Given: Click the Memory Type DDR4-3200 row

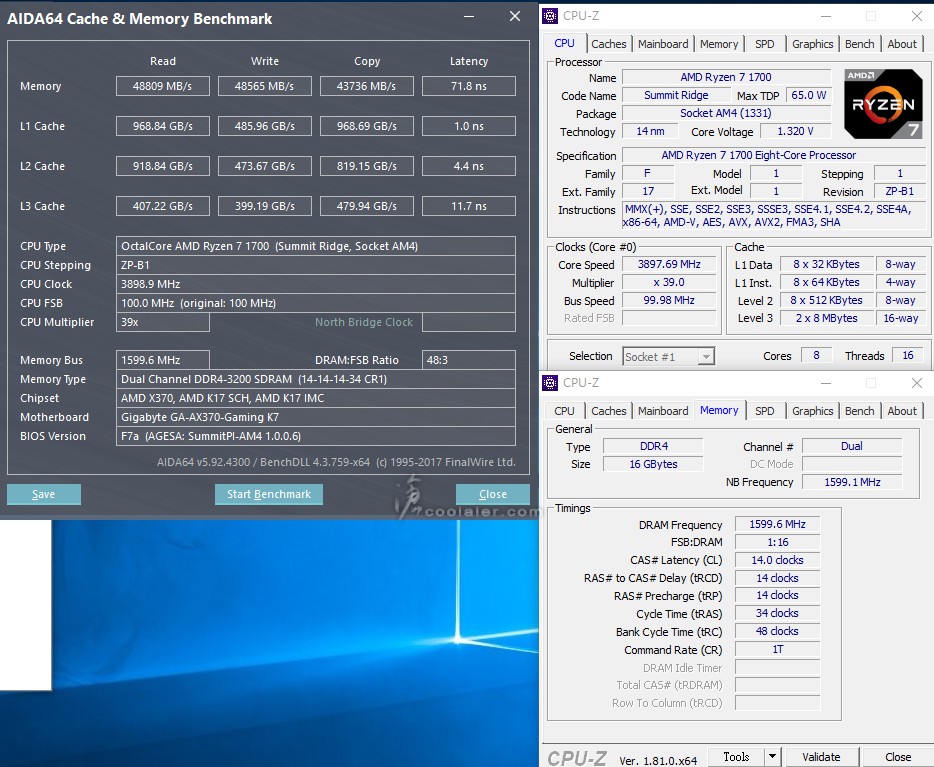Looking at the screenshot, I should click(316, 379).
